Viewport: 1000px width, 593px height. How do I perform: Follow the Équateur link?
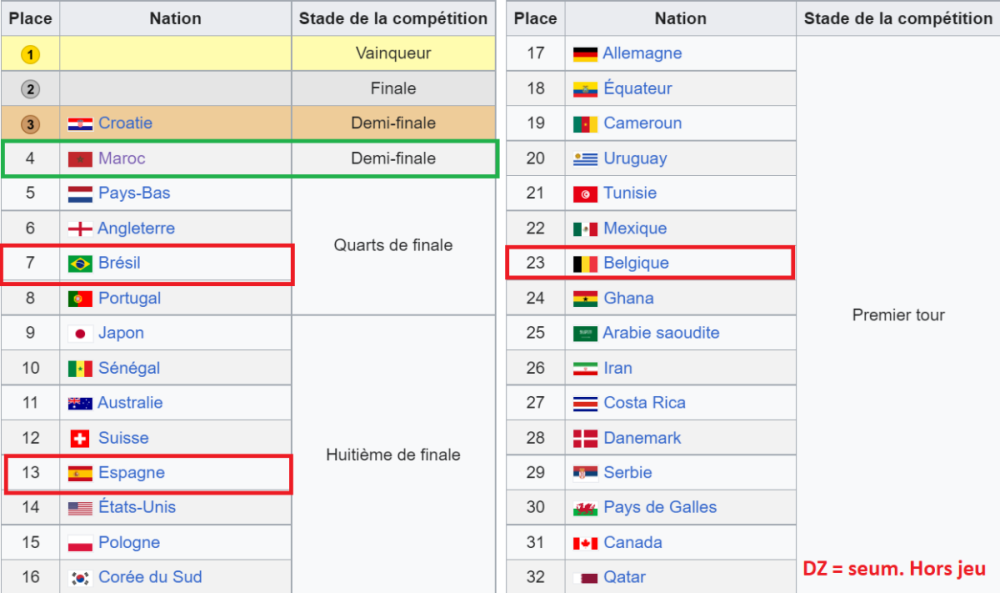click(x=638, y=88)
